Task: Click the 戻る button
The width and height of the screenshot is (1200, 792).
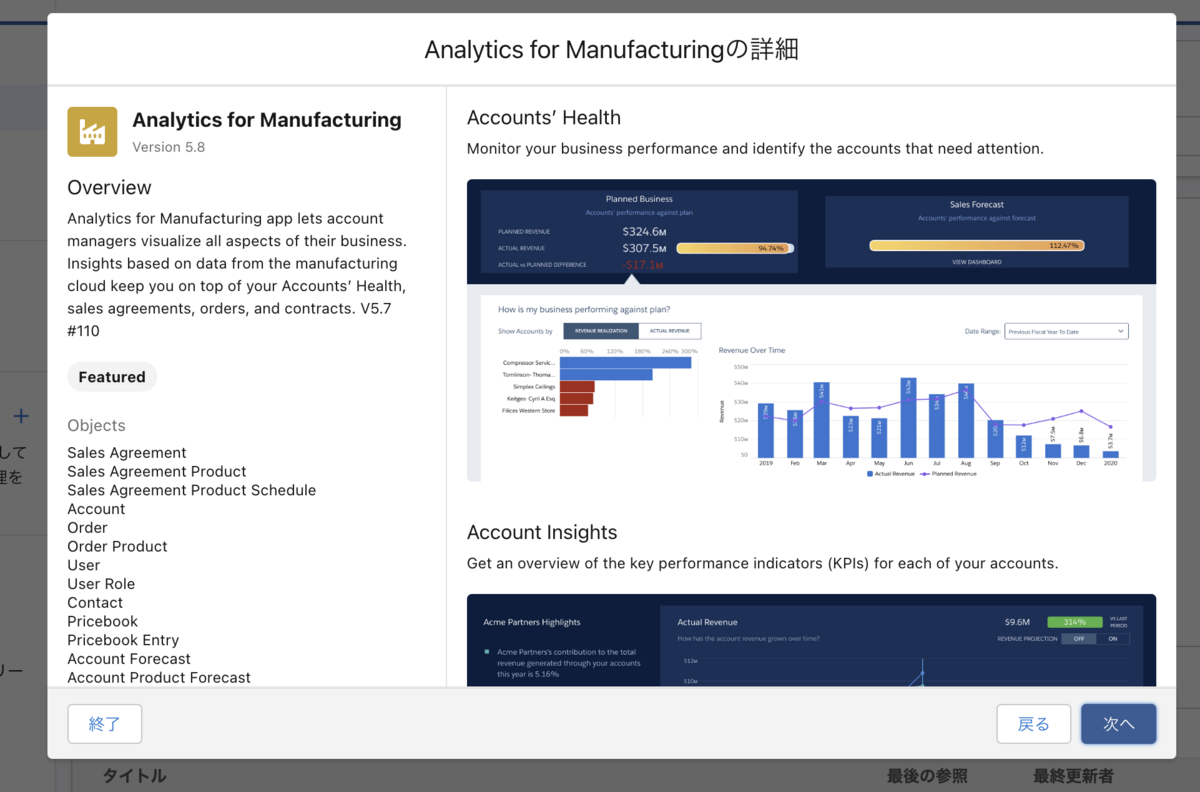Action: (x=1033, y=723)
